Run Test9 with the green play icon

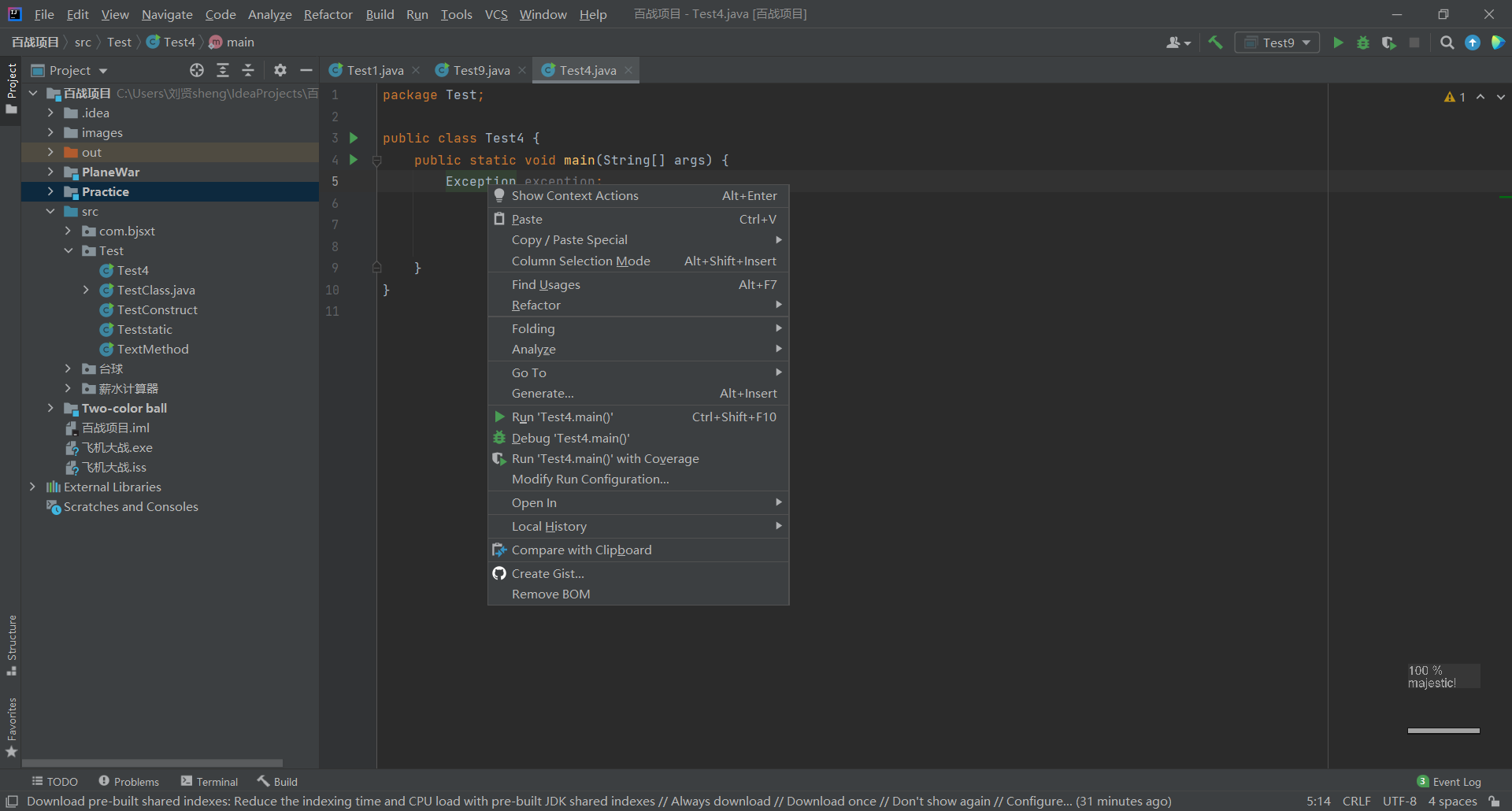pyautogui.click(x=1338, y=43)
